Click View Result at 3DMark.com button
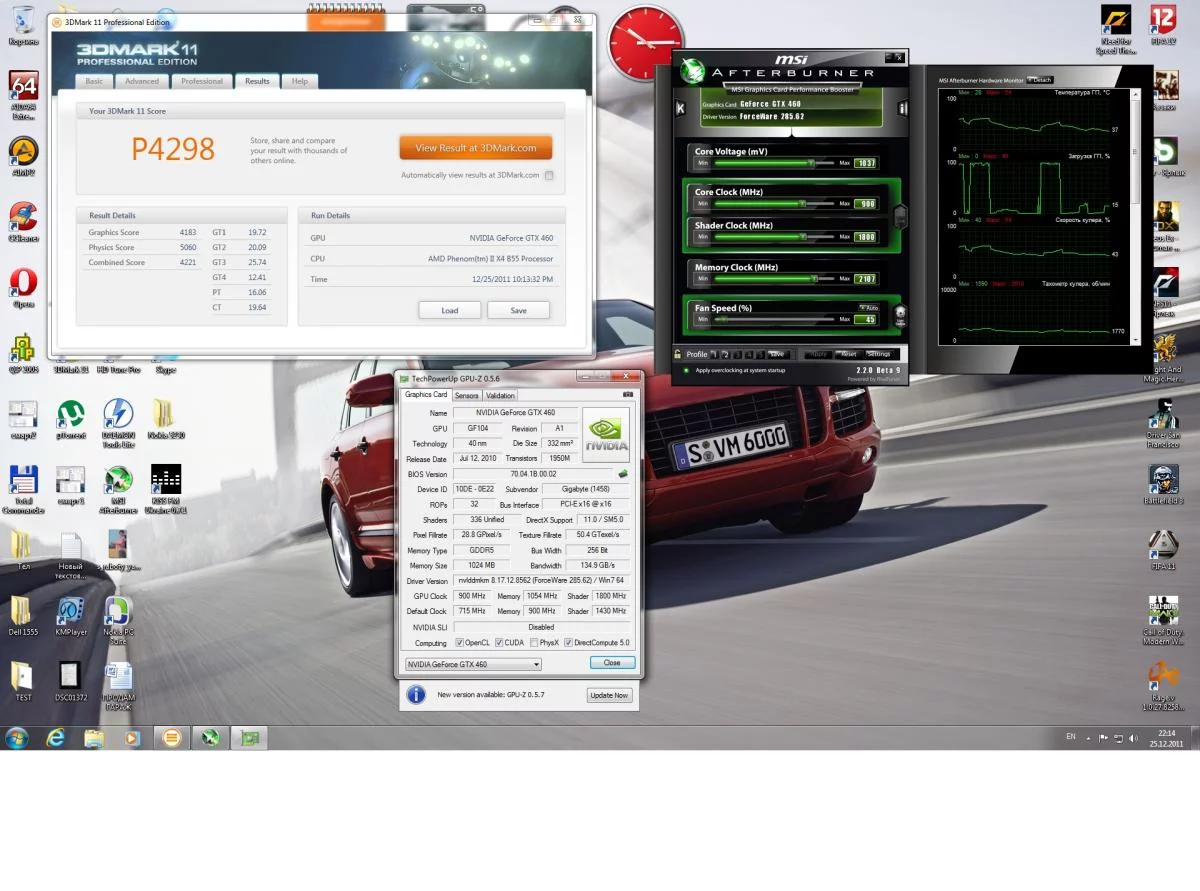 click(x=476, y=147)
